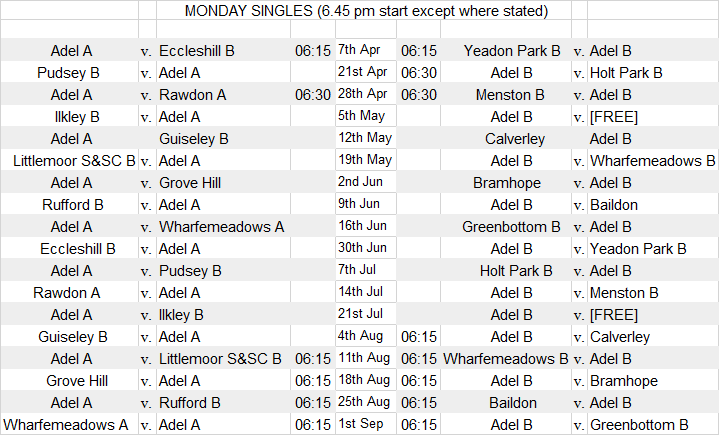Select the 16th Jun date cell
This screenshot has height=435, width=719.
[x=365, y=226]
